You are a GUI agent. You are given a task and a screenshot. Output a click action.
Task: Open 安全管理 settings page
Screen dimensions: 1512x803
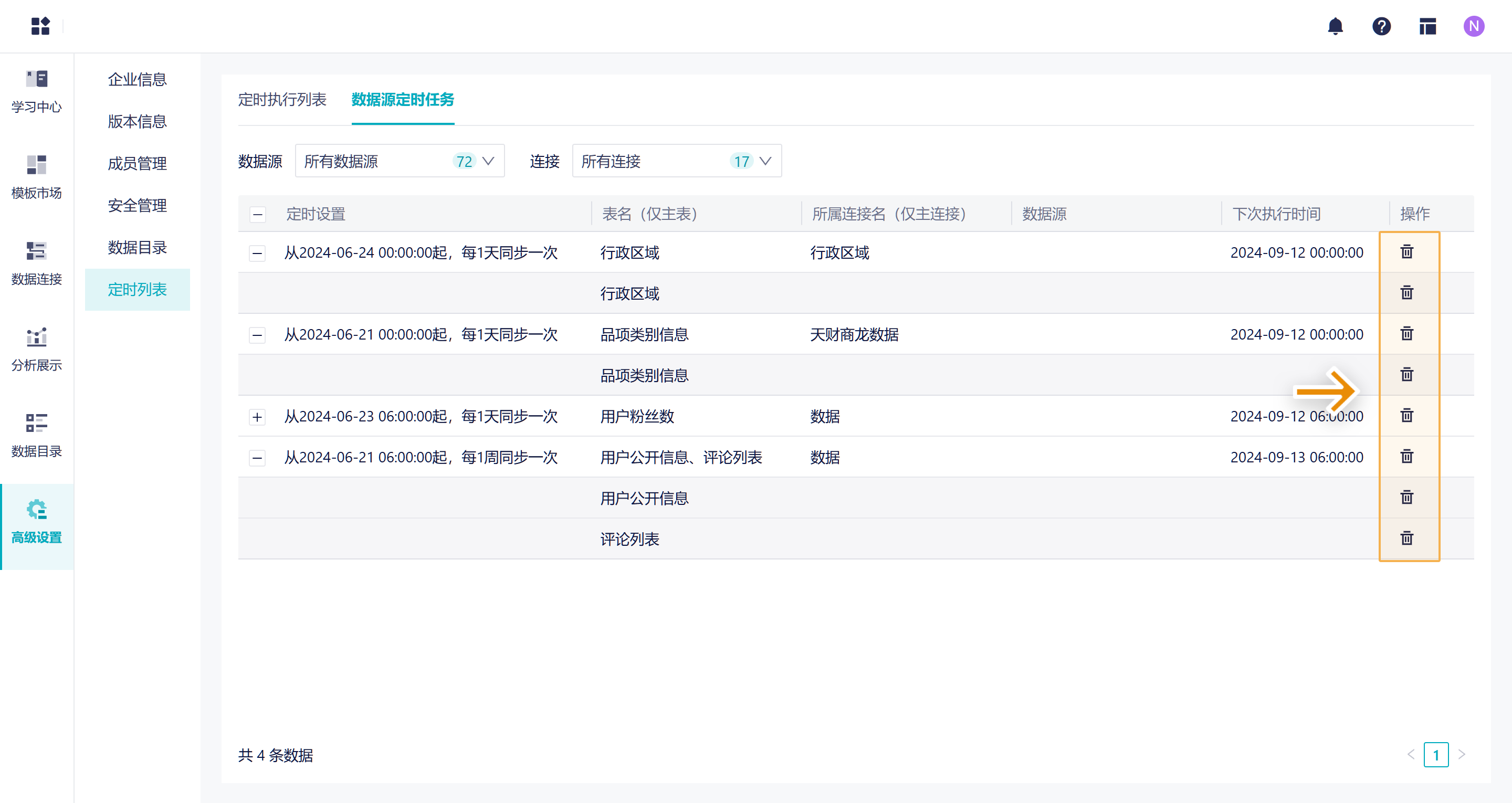point(136,205)
